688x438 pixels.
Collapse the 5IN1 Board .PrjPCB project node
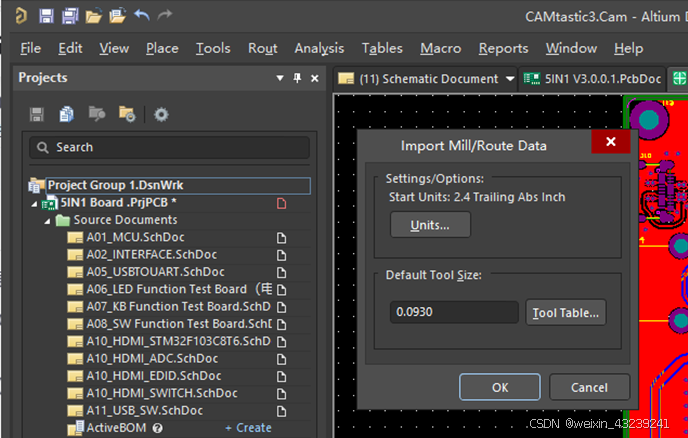coord(34,204)
